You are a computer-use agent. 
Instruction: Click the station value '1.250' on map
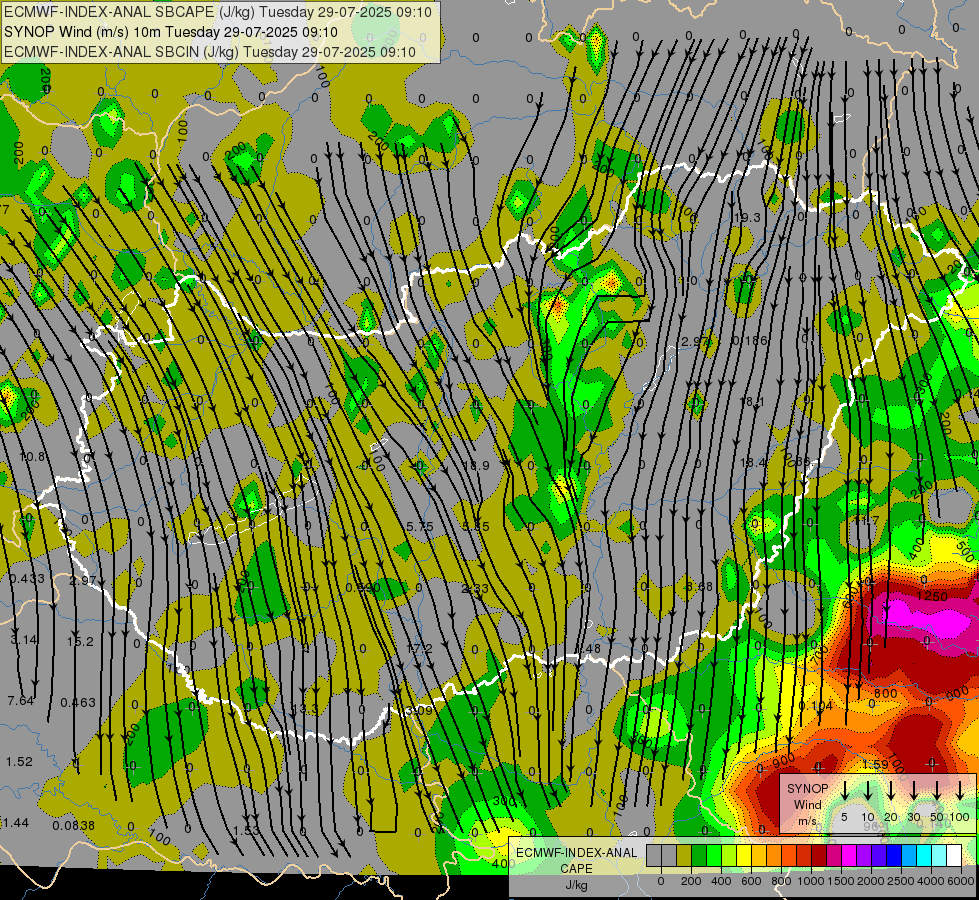(x=932, y=596)
